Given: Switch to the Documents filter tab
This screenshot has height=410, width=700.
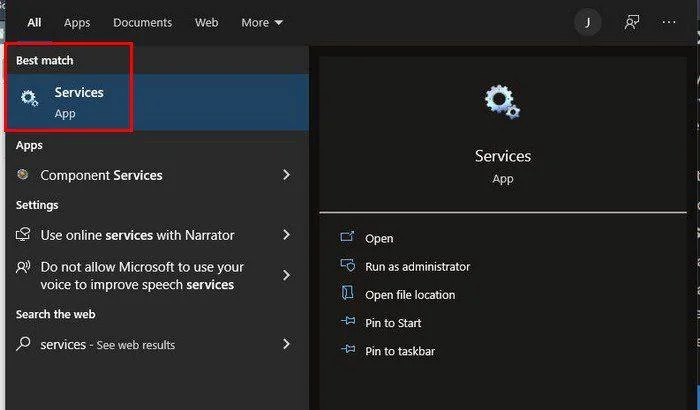Looking at the screenshot, I should (142, 22).
